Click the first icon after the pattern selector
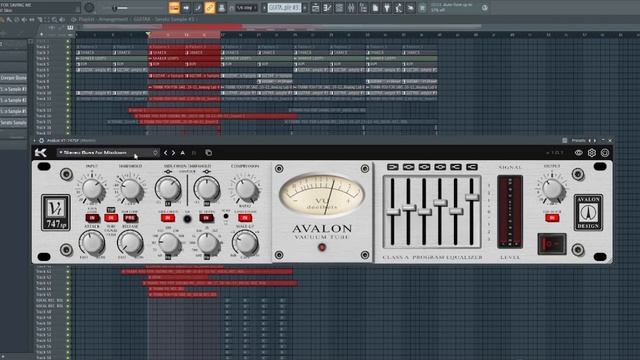 316,8
